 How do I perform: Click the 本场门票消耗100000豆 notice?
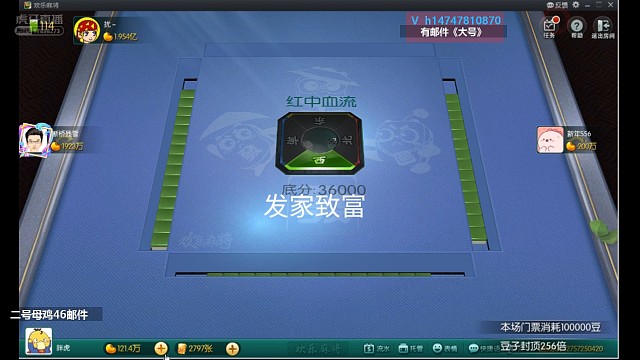point(550,327)
